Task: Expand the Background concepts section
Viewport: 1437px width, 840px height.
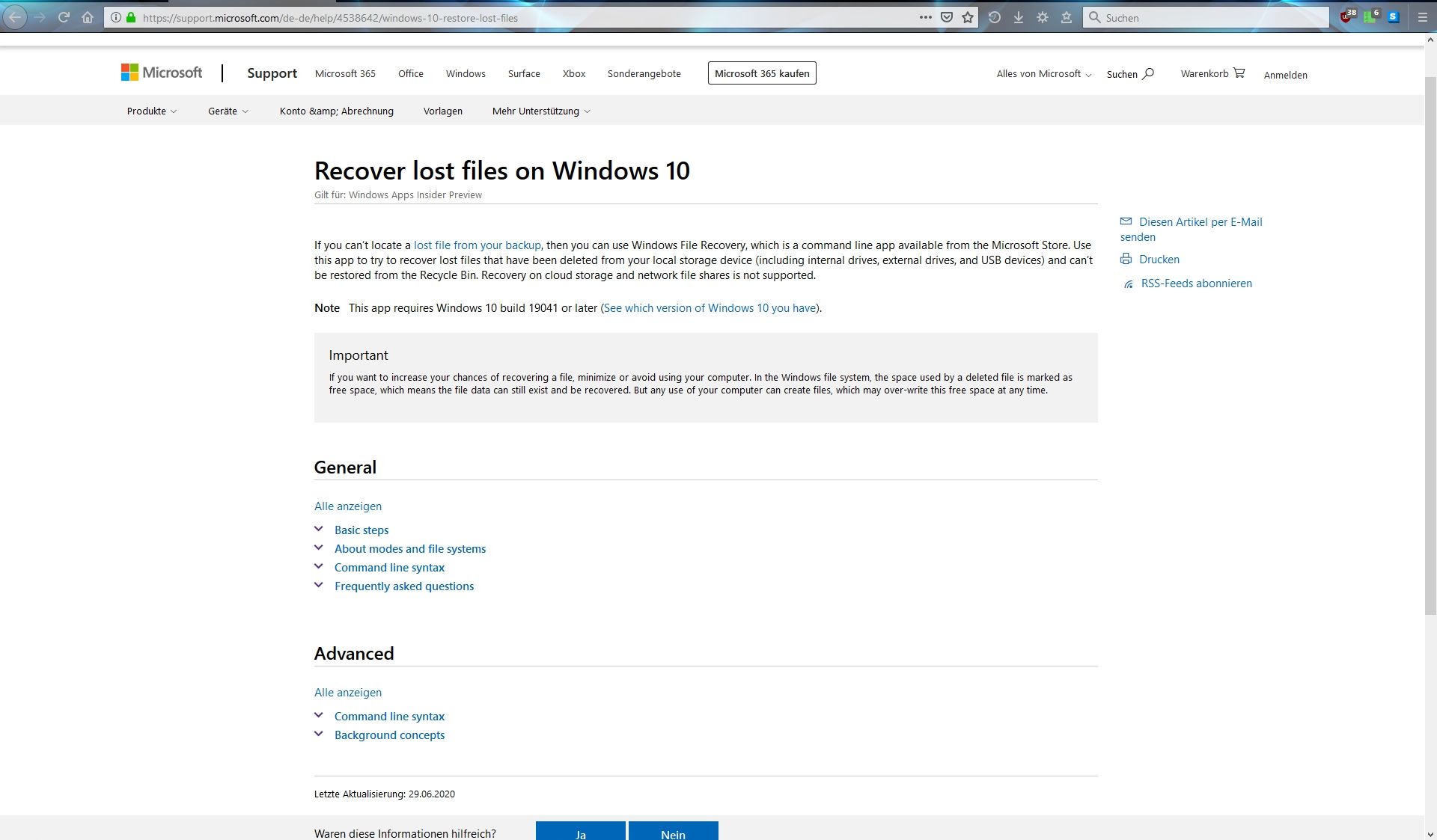Action: [389, 735]
